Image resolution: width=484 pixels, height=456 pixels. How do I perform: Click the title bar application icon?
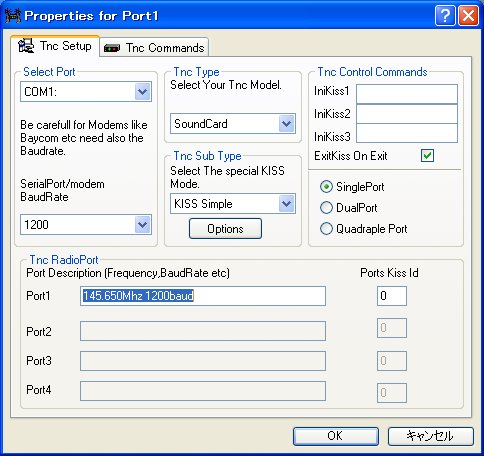[x=13, y=16]
